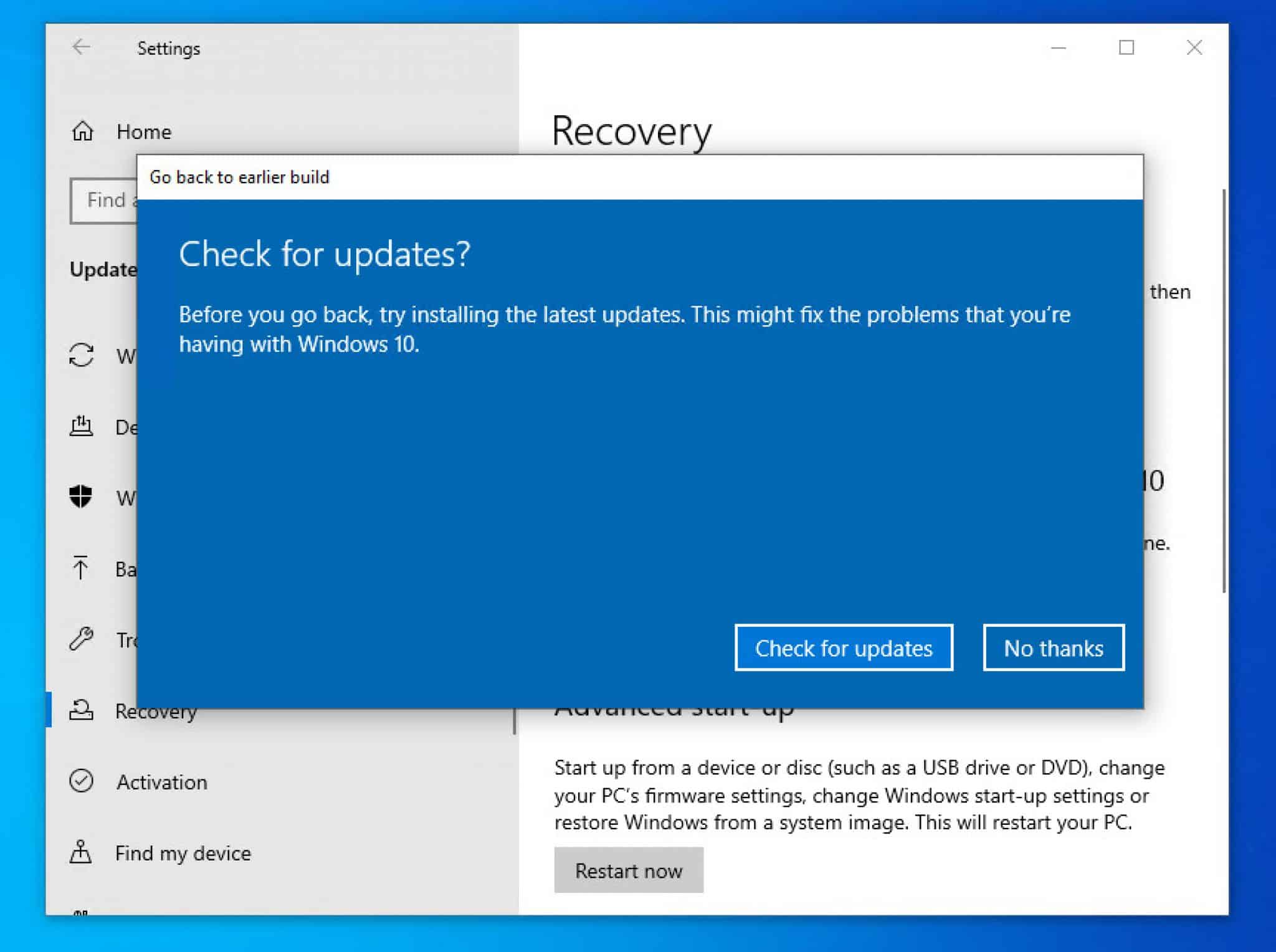Click the back arrow in Settings
Viewport: 1276px width, 952px height.
(x=80, y=48)
